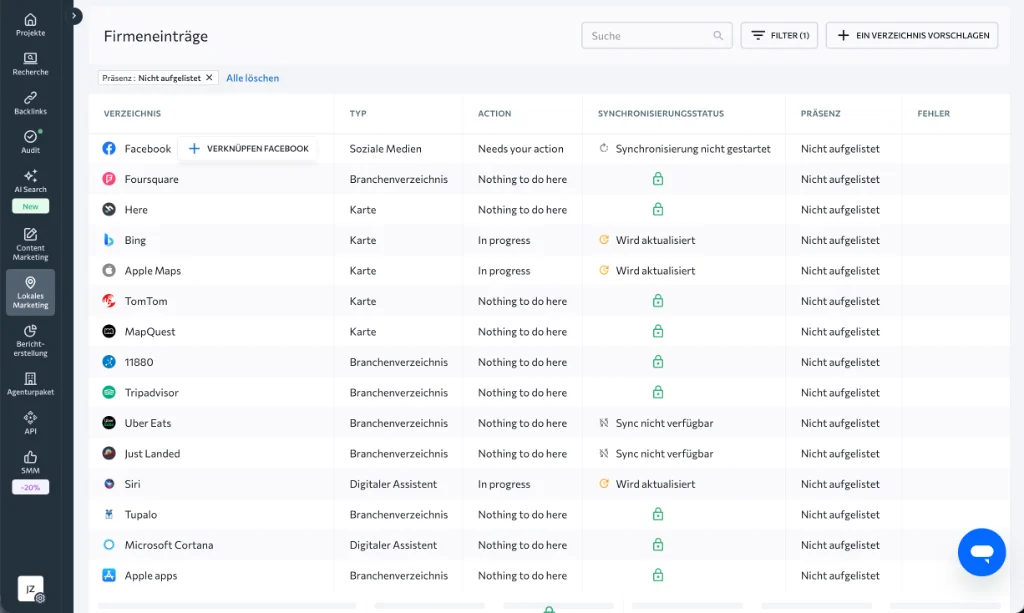Click the Just Landed logo icon
The height and width of the screenshot is (613, 1024).
tap(109, 453)
